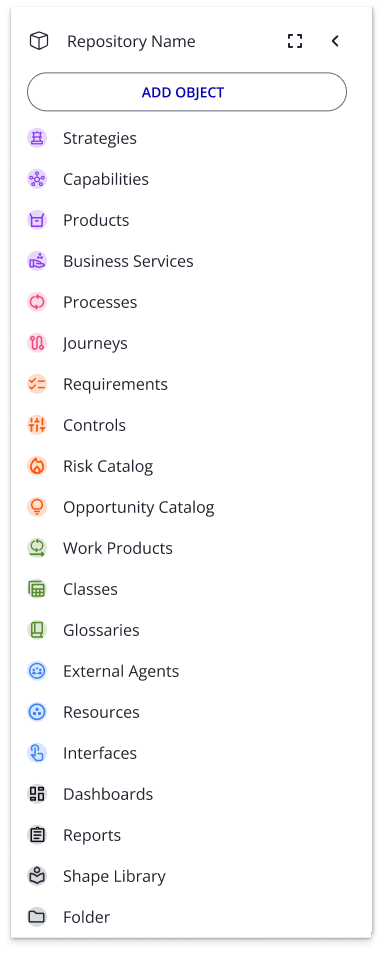The image size is (384, 953).
Task: Click the Capabilities hexagon nodes icon
Action: [37, 179]
